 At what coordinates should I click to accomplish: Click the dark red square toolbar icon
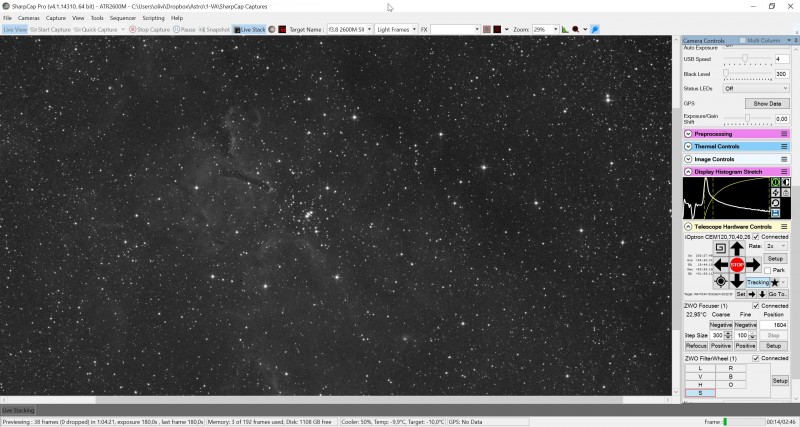pyautogui.click(x=282, y=30)
